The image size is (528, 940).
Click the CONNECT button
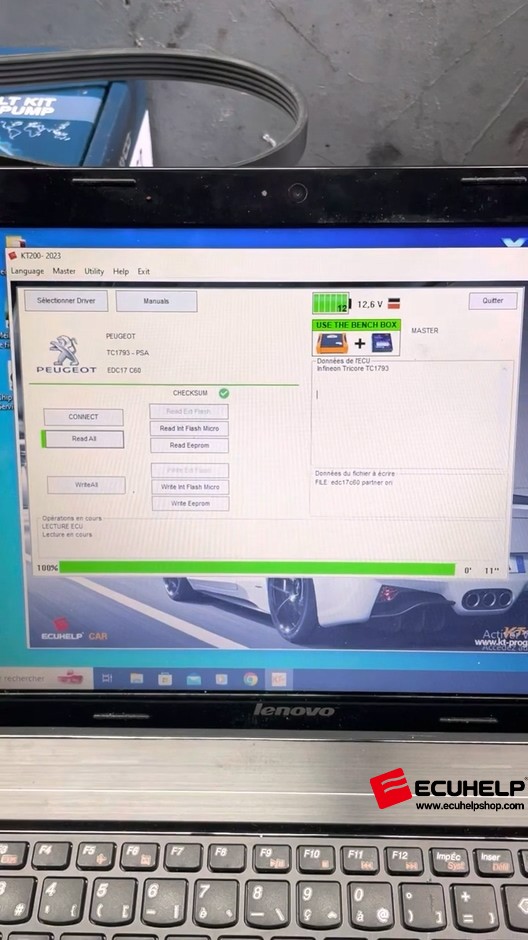click(x=83, y=417)
